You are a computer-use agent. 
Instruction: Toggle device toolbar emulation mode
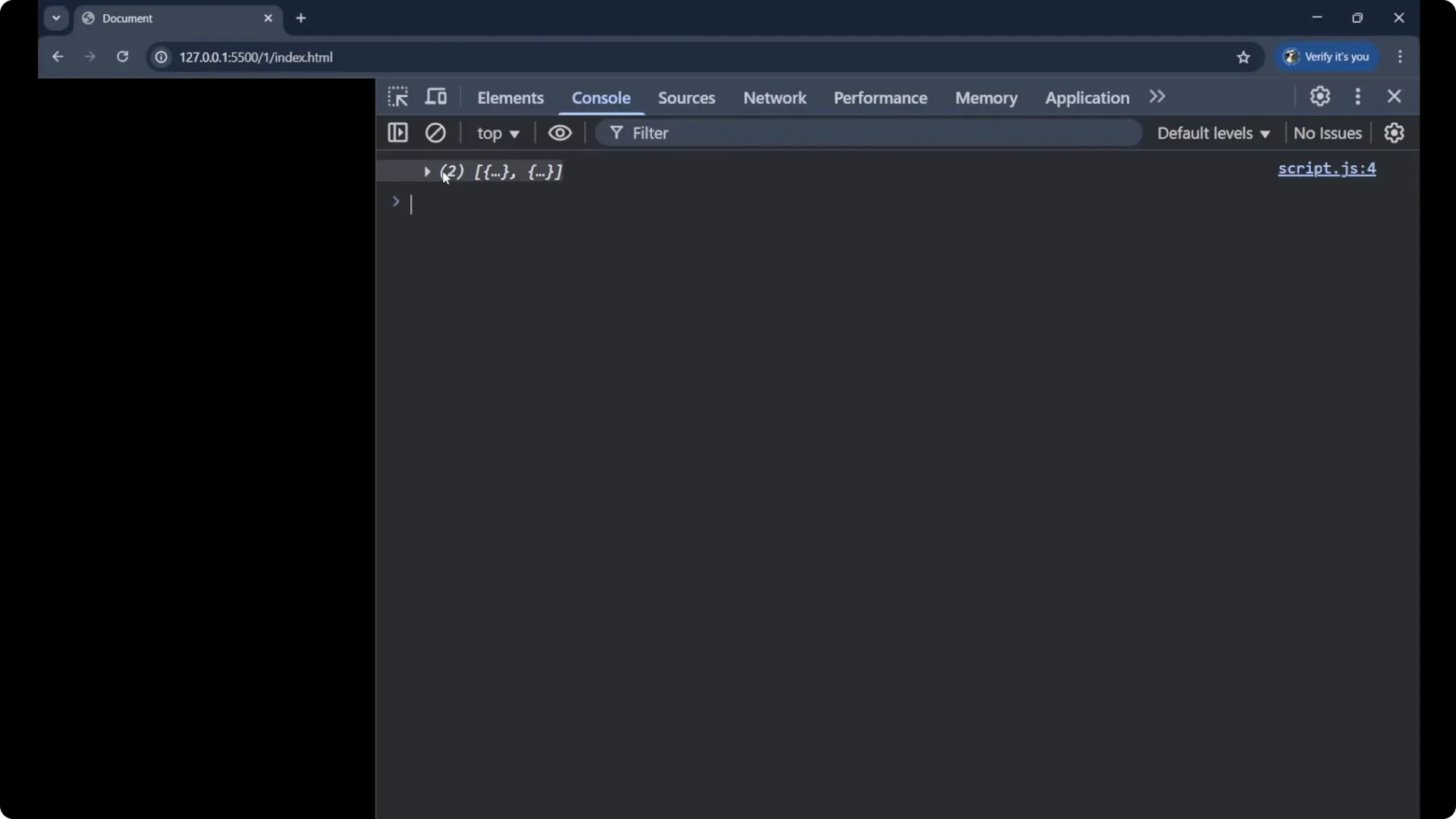pos(436,96)
